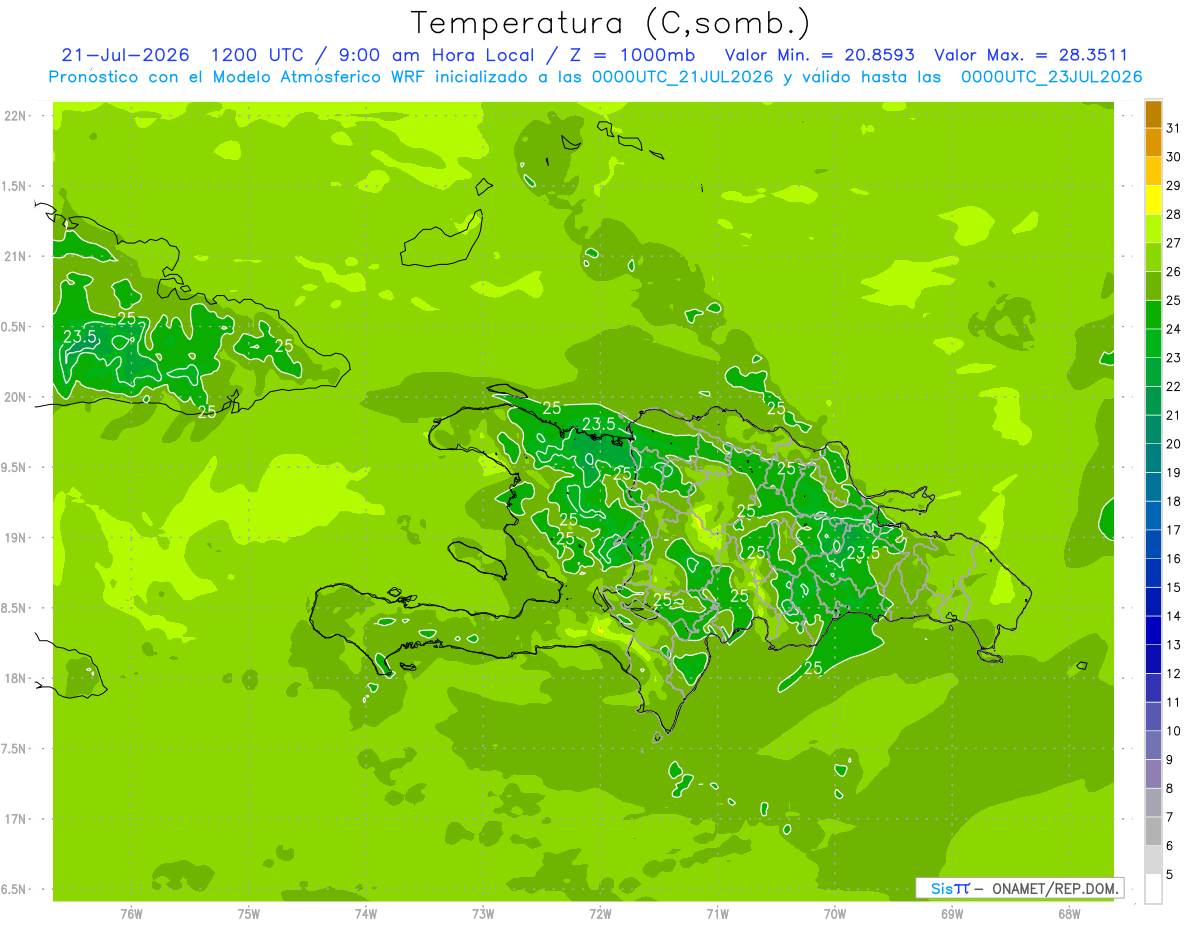Click the '24' colorbar scale label
This screenshot has height=927, width=1200.
tap(1174, 329)
